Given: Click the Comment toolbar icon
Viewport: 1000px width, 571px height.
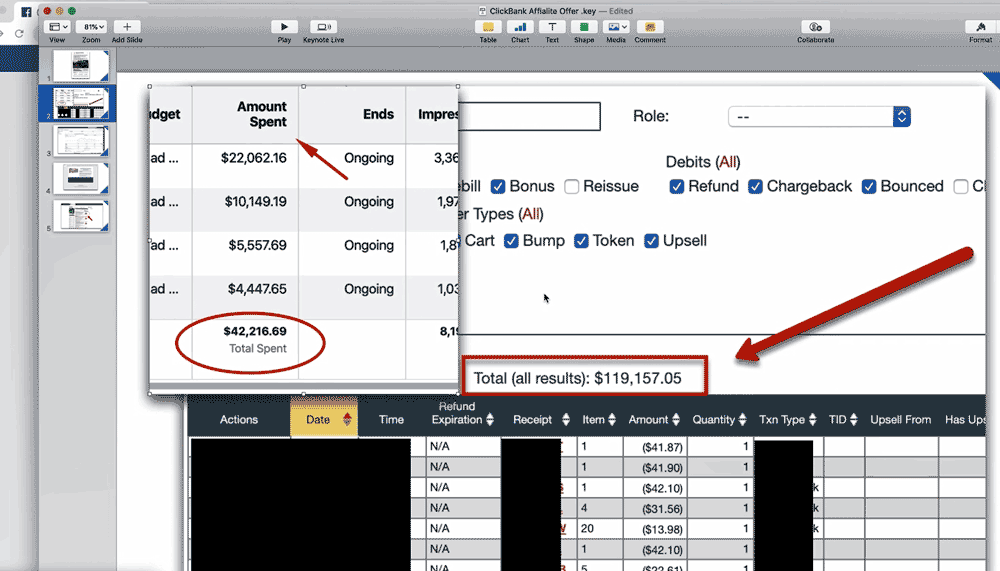Looking at the screenshot, I should coord(649,27).
